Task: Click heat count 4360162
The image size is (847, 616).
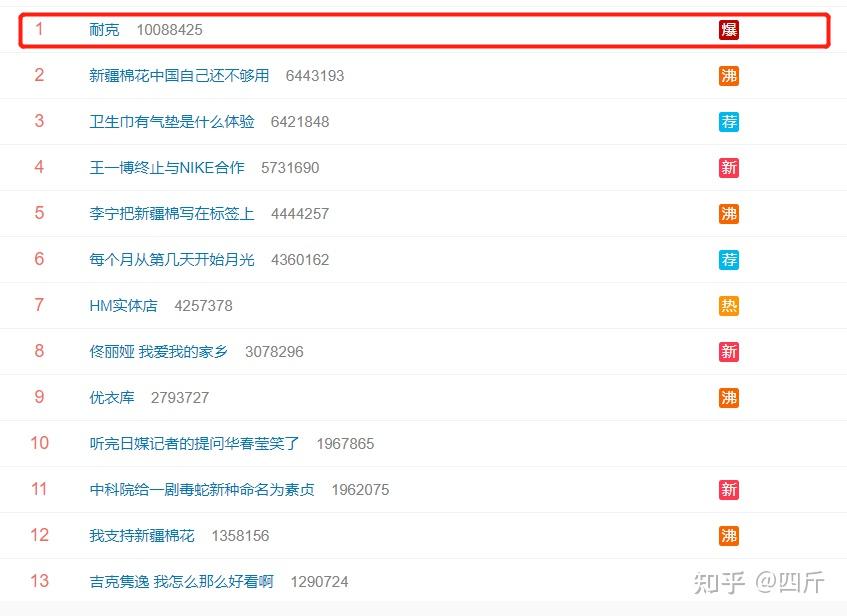Action: pyautogui.click(x=300, y=259)
